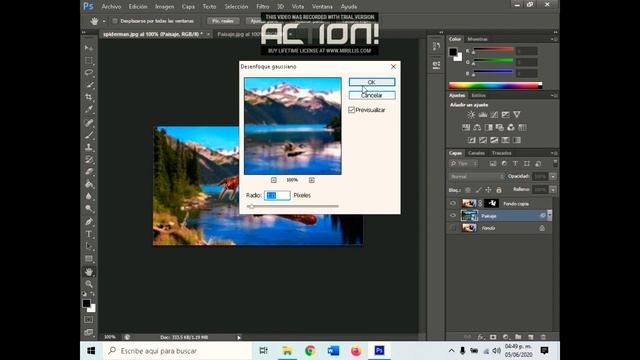Add a Curves adjustment

point(494,115)
